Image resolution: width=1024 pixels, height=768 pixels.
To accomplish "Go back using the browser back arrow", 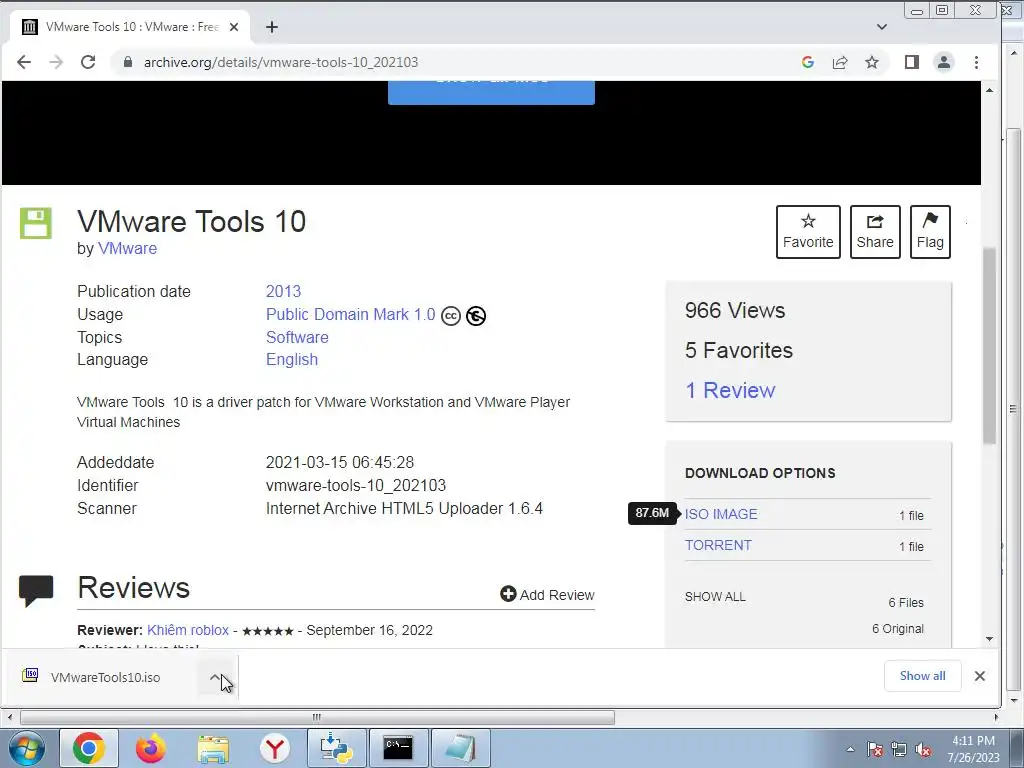I will 24,62.
